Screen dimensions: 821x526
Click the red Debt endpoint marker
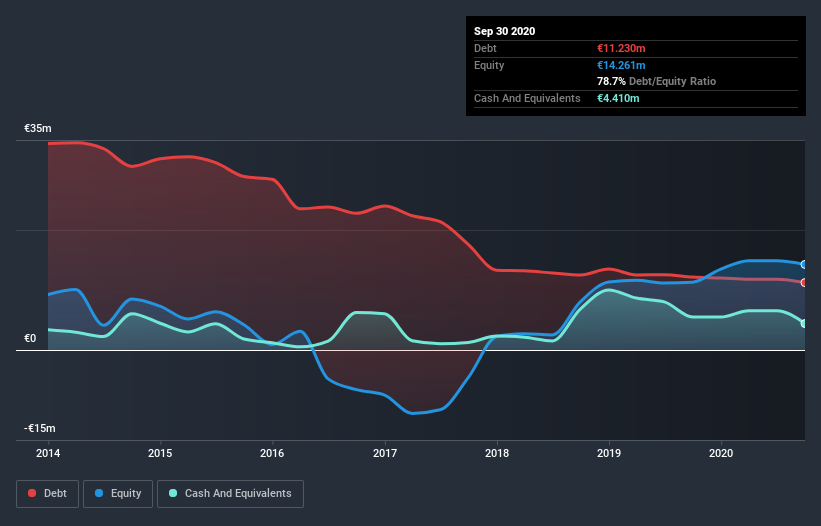(x=804, y=283)
